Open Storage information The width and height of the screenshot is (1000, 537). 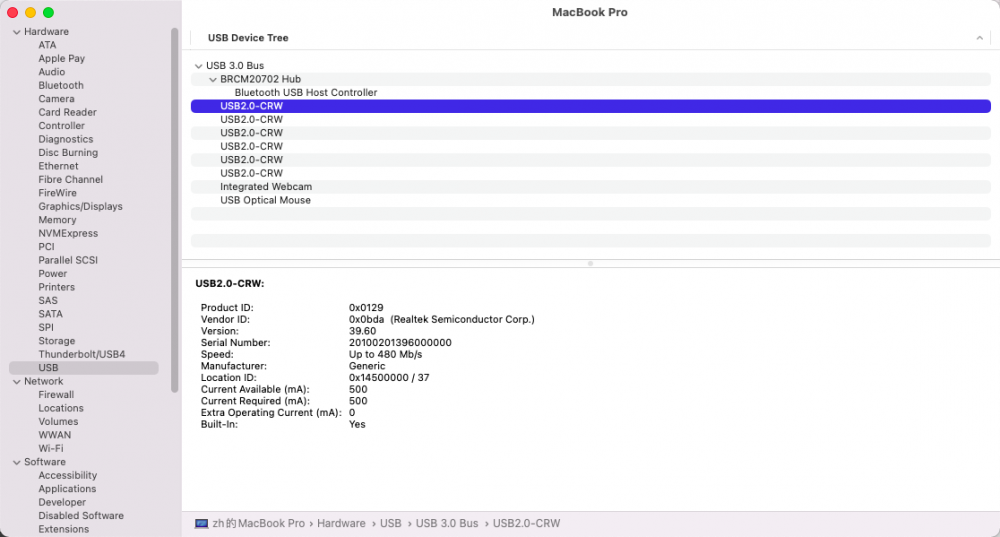(57, 341)
